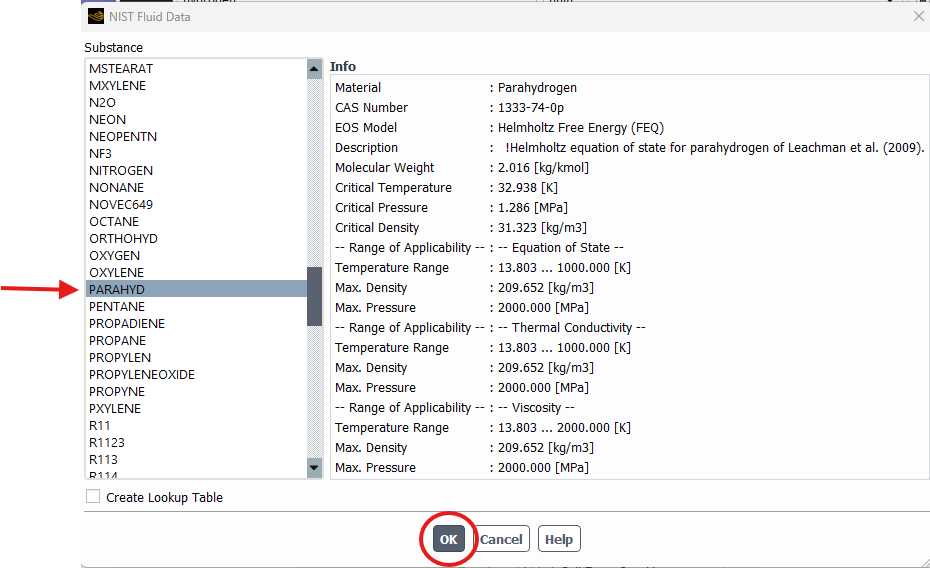Image resolution: width=930 pixels, height=568 pixels.
Task: Select R113 refrigerant entry
Action: pos(196,459)
